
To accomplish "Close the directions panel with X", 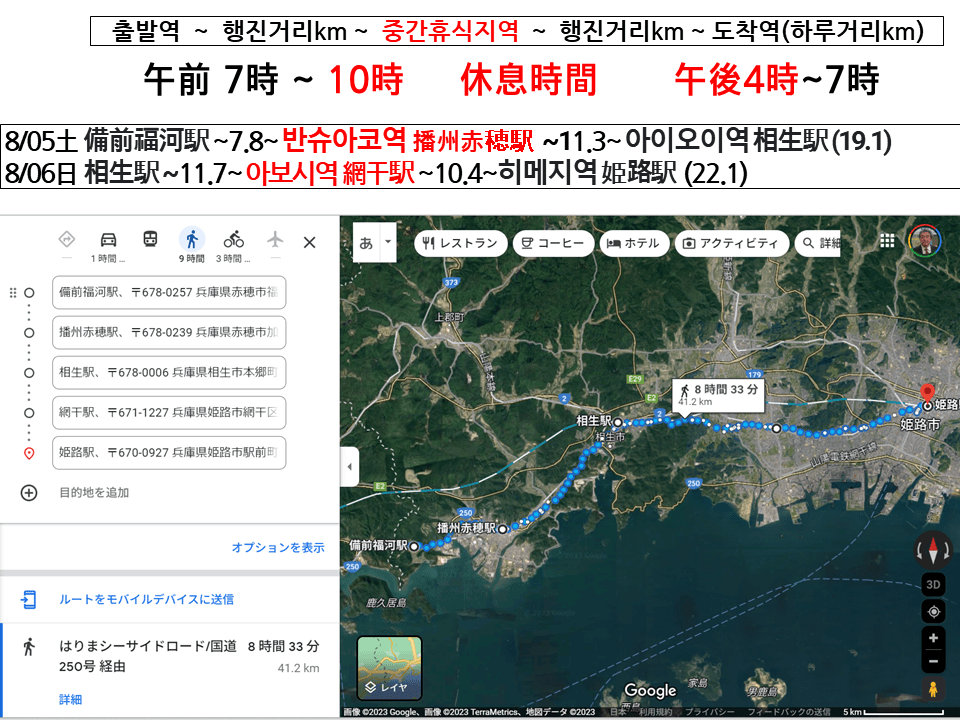I will point(309,242).
